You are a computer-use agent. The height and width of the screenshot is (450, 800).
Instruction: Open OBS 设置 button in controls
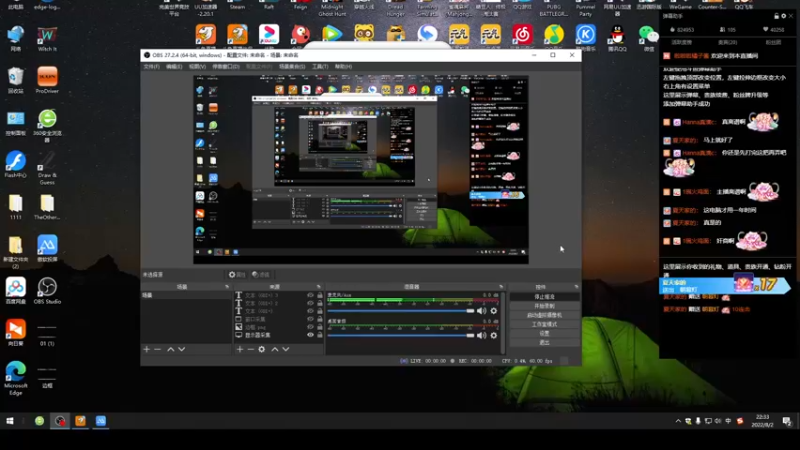(x=544, y=333)
